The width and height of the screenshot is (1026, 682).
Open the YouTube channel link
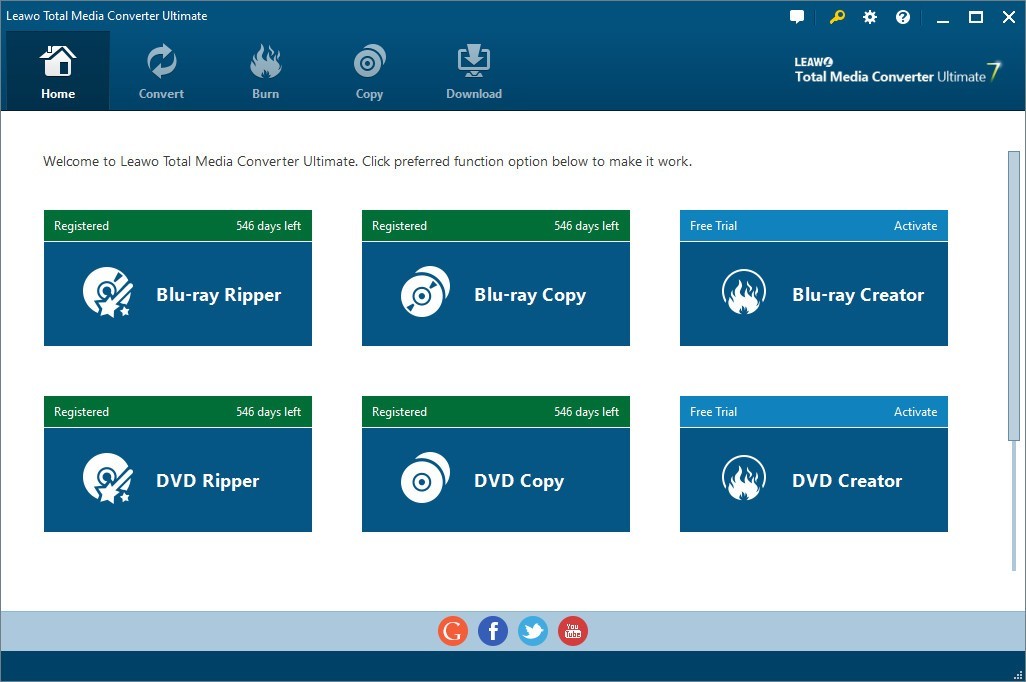coord(572,630)
